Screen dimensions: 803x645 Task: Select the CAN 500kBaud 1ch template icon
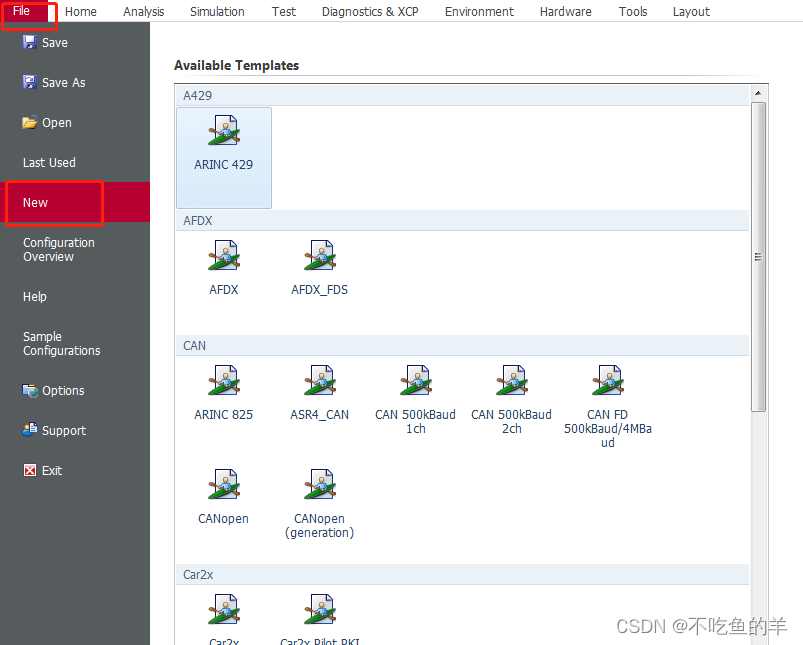415,380
